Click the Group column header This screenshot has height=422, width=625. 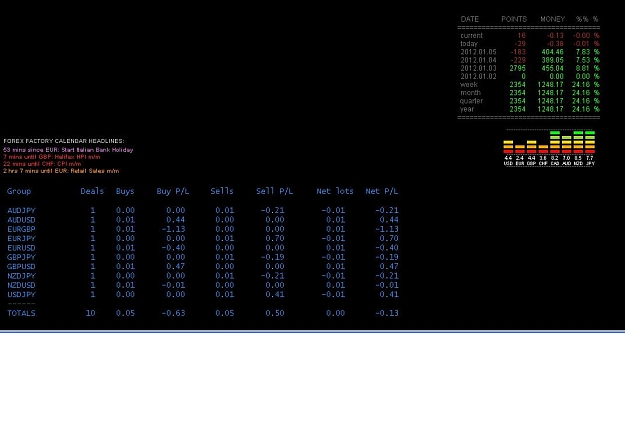point(19,191)
